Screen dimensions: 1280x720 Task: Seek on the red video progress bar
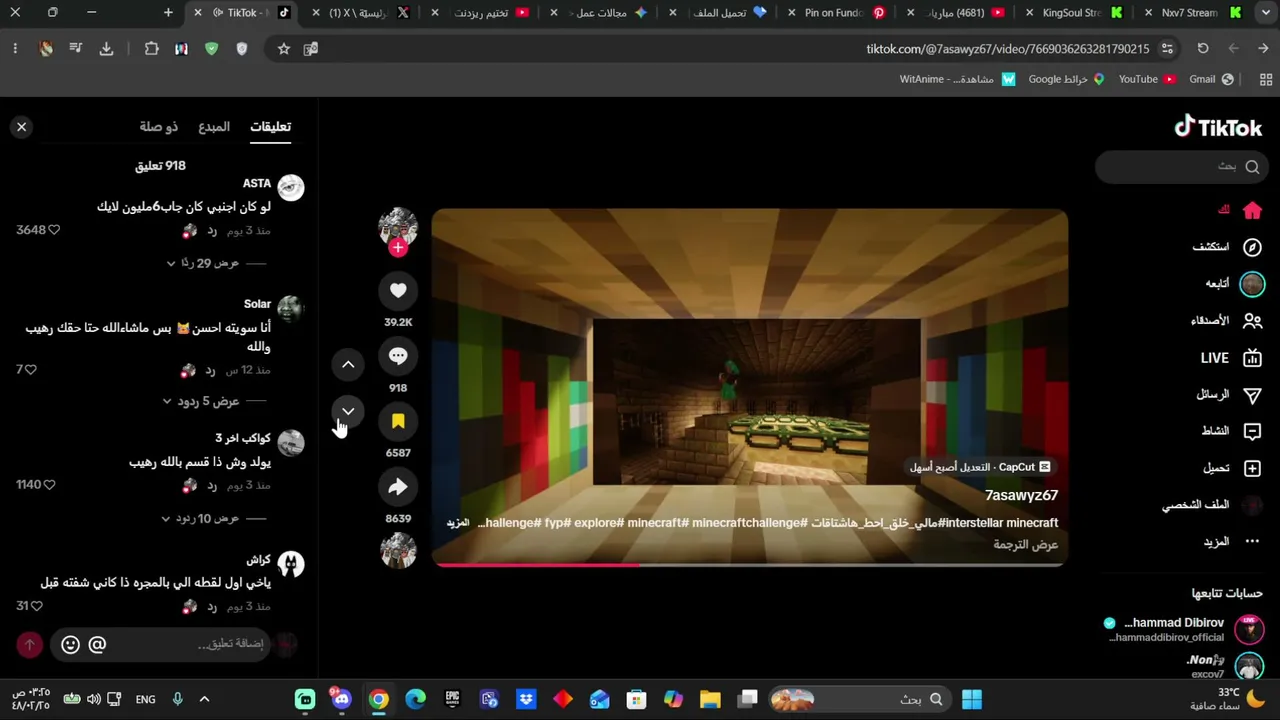click(750, 565)
